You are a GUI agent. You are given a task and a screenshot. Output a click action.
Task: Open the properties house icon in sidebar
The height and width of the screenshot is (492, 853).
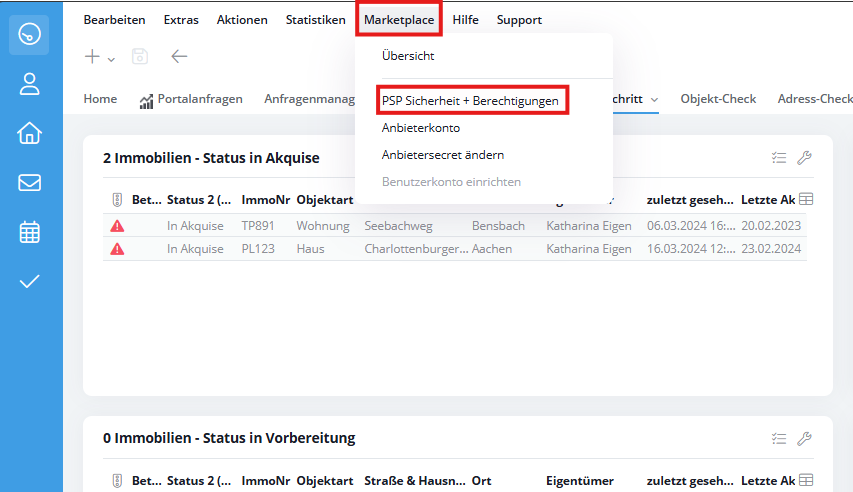coord(30,133)
